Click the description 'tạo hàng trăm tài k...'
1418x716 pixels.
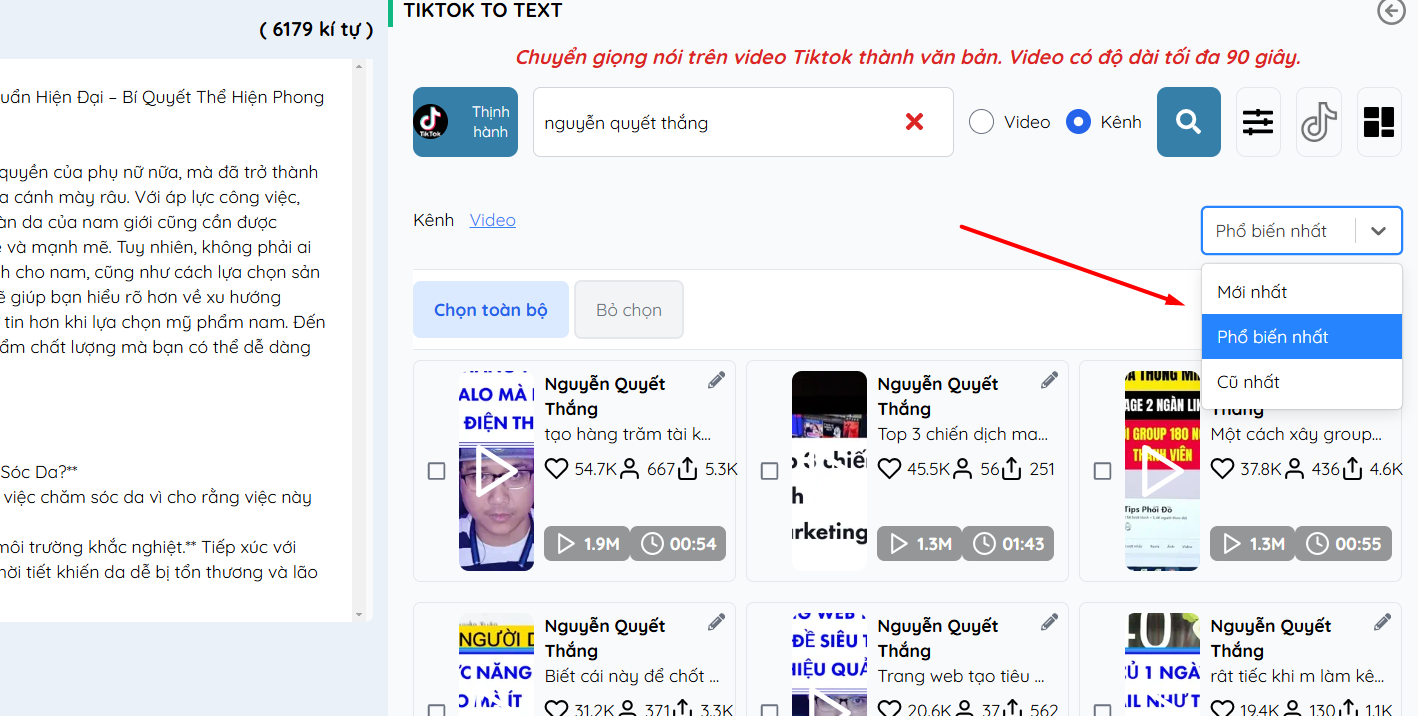coord(628,434)
